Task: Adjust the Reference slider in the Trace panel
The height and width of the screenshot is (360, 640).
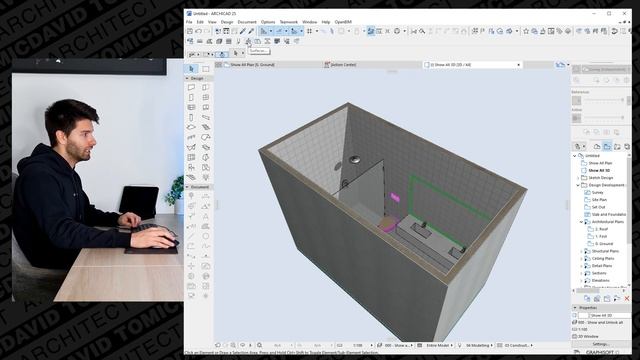Action: [604, 100]
